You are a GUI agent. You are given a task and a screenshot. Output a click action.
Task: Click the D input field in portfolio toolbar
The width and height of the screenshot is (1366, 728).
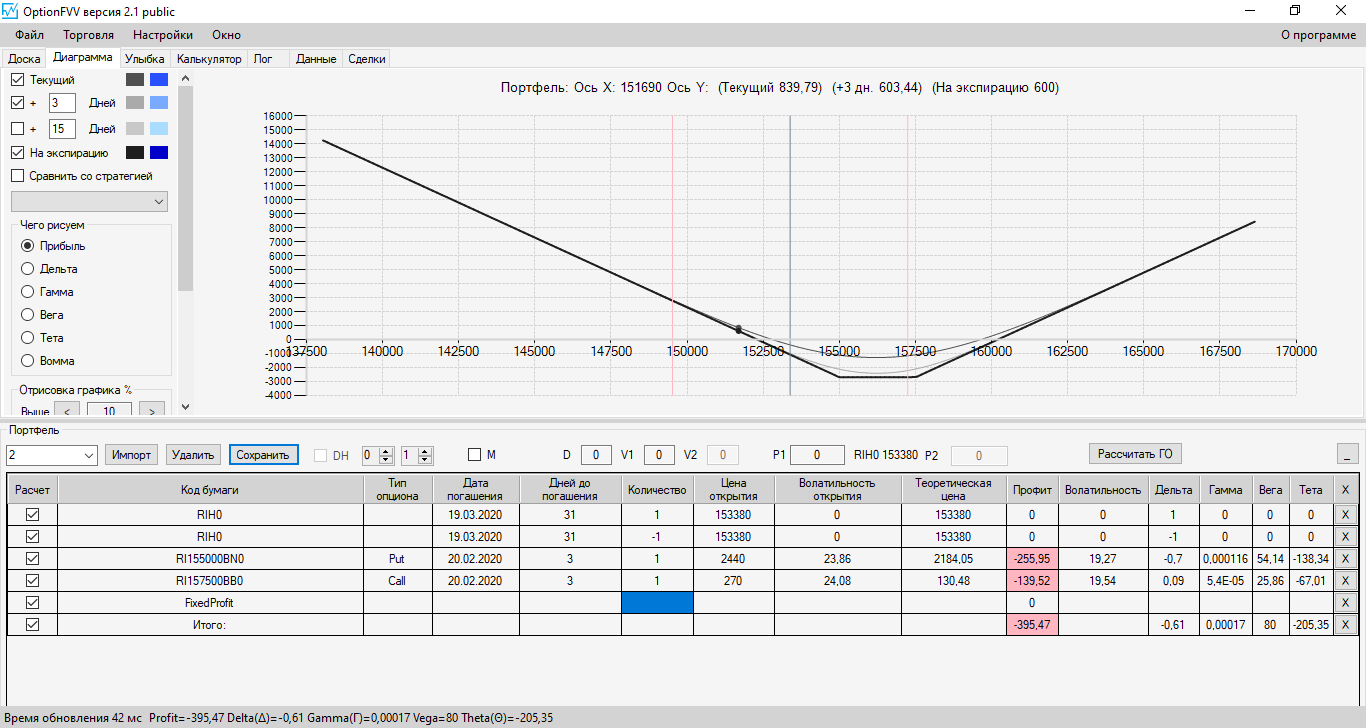[596, 455]
